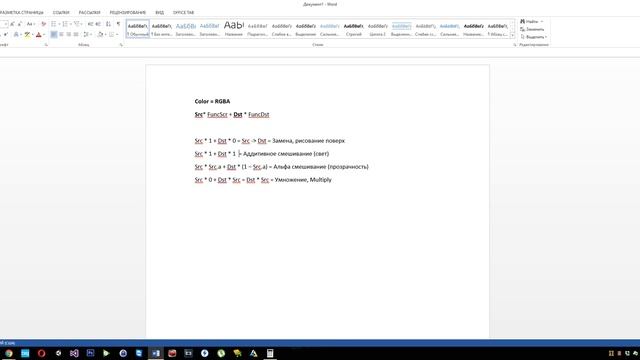Screen dimensions: 640x360
Task: Open the Calculator taskbar icon
Action: [270, 353]
